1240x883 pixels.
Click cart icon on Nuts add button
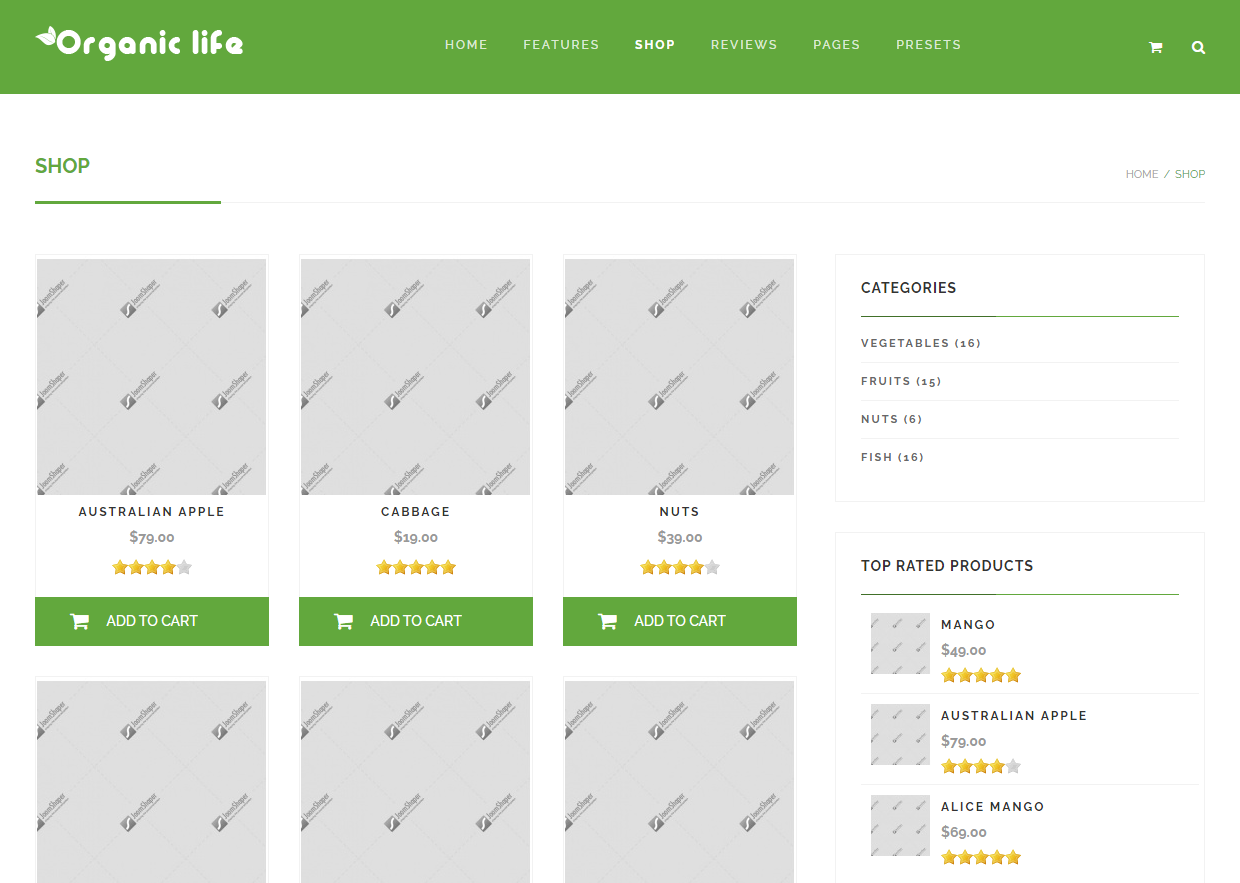pos(607,621)
